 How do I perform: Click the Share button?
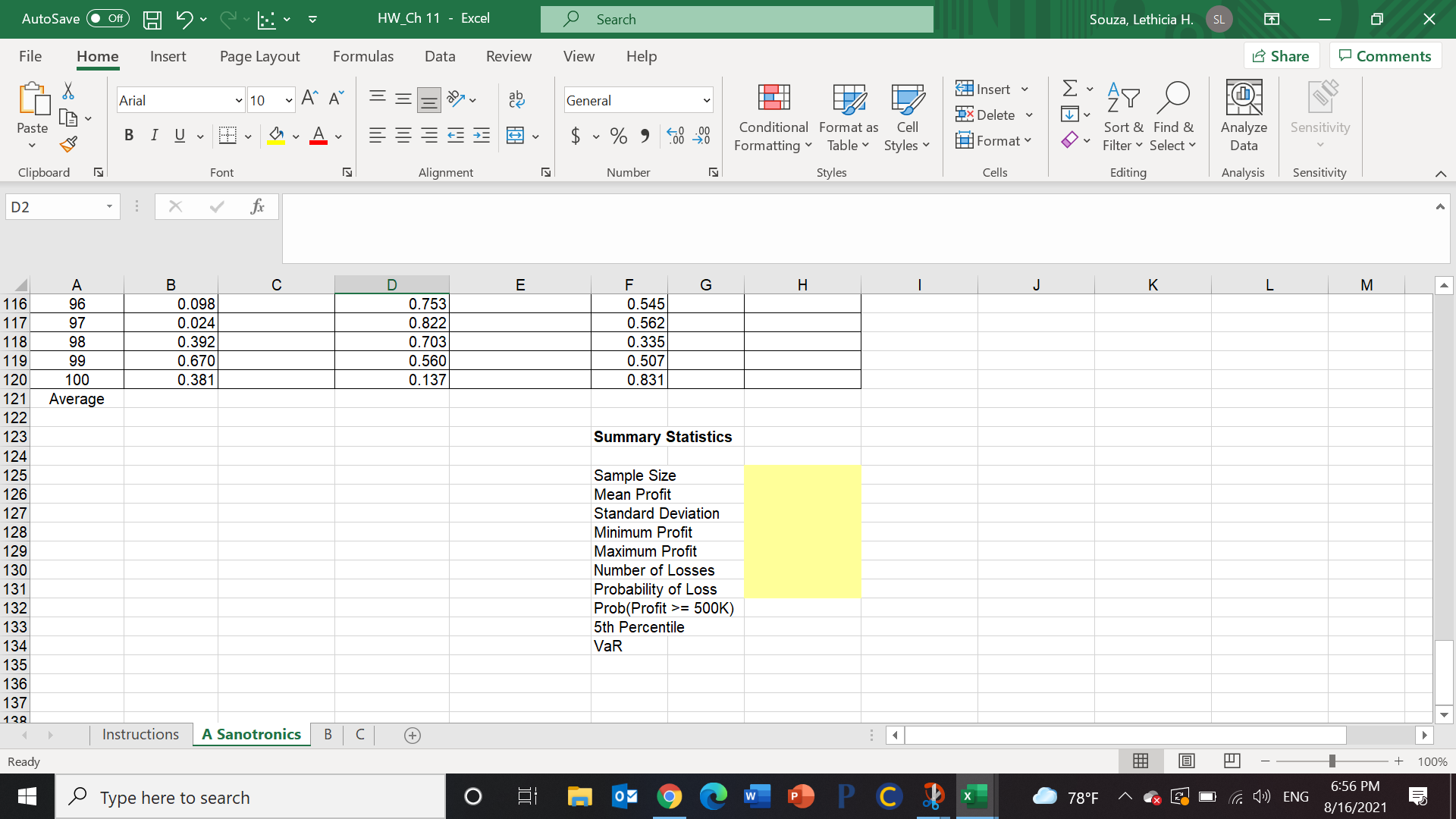tap(1281, 56)
